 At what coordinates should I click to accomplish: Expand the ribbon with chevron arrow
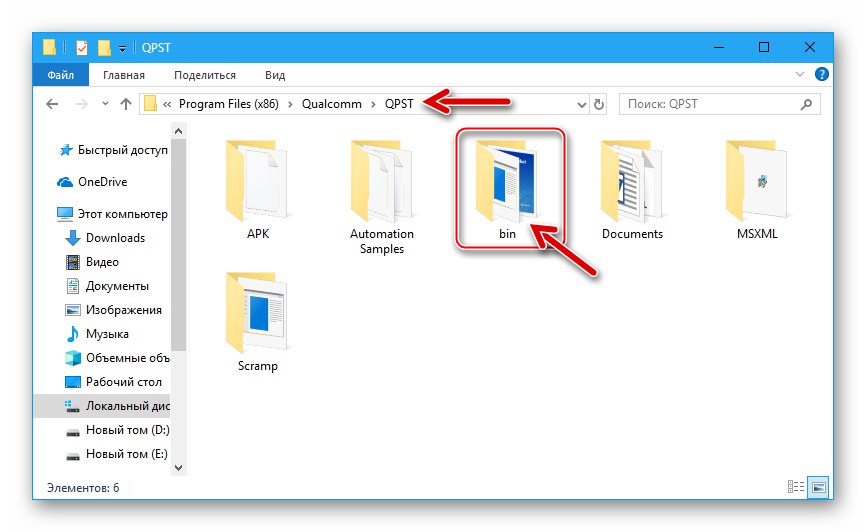(799, 74)
